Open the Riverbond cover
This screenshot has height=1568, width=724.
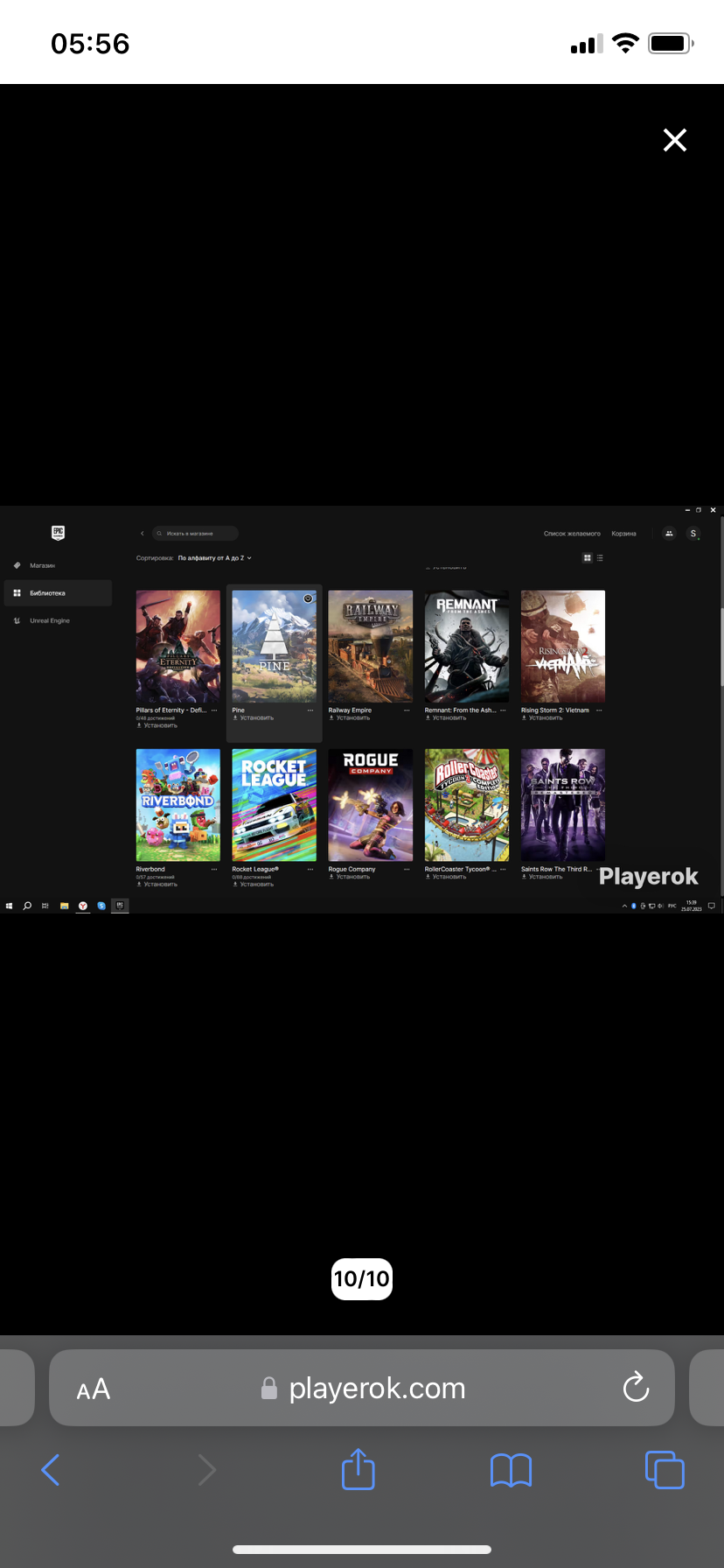point(178,805)
